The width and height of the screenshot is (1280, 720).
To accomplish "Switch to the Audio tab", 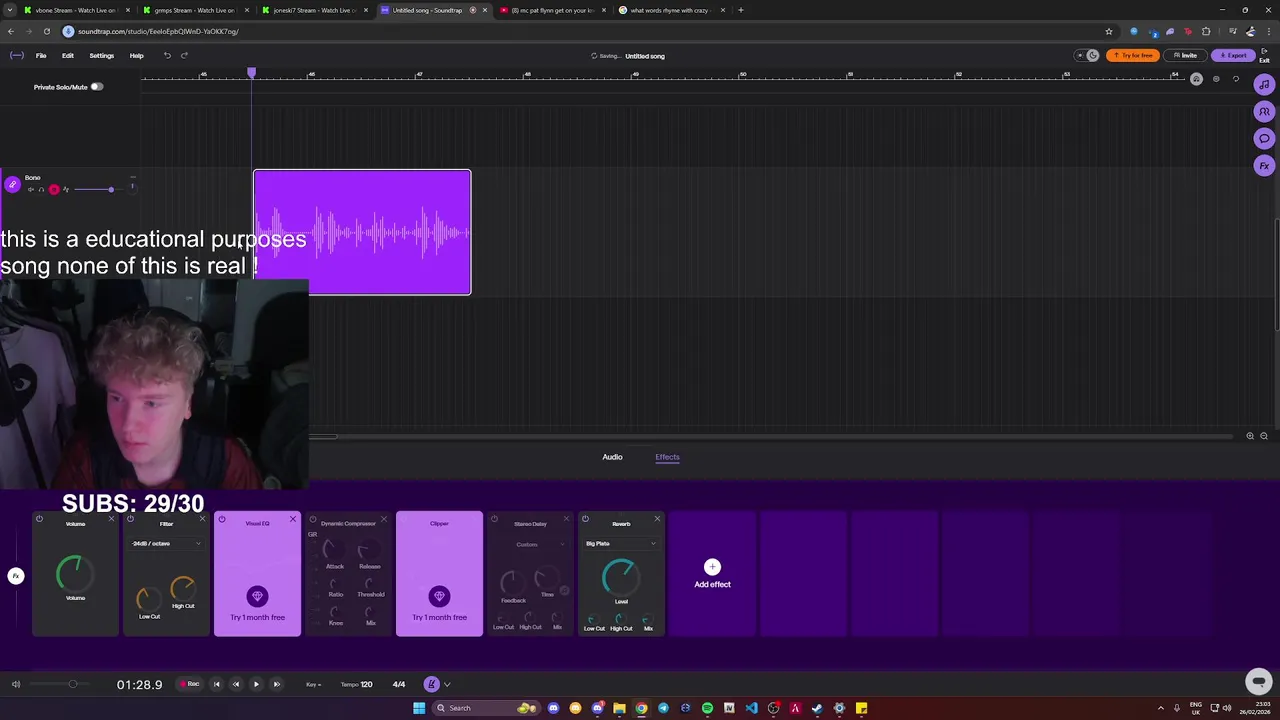I will [612, 457].
